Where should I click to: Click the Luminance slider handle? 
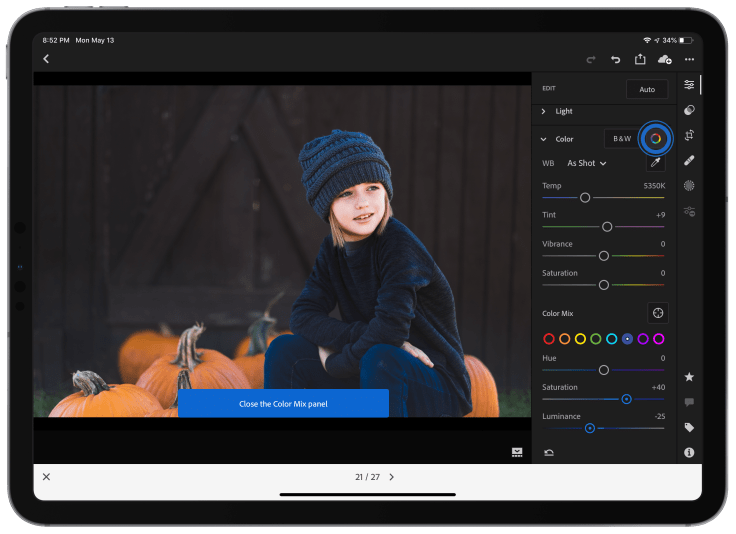coord(590,428)
